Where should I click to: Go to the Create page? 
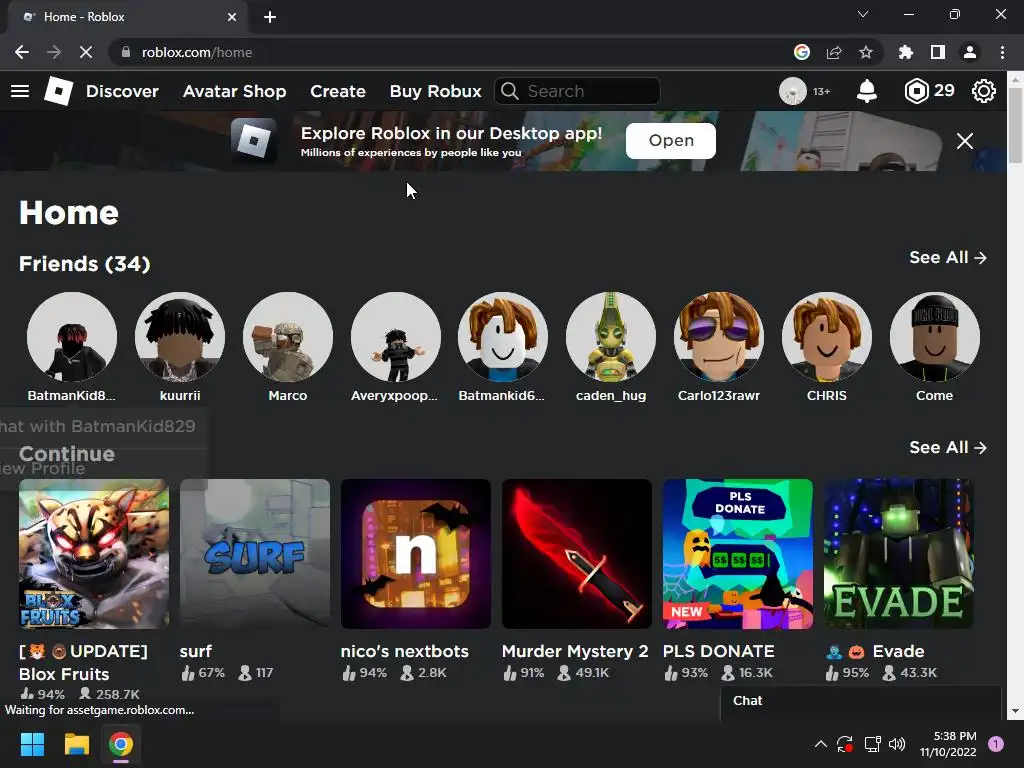click(338, 91)
